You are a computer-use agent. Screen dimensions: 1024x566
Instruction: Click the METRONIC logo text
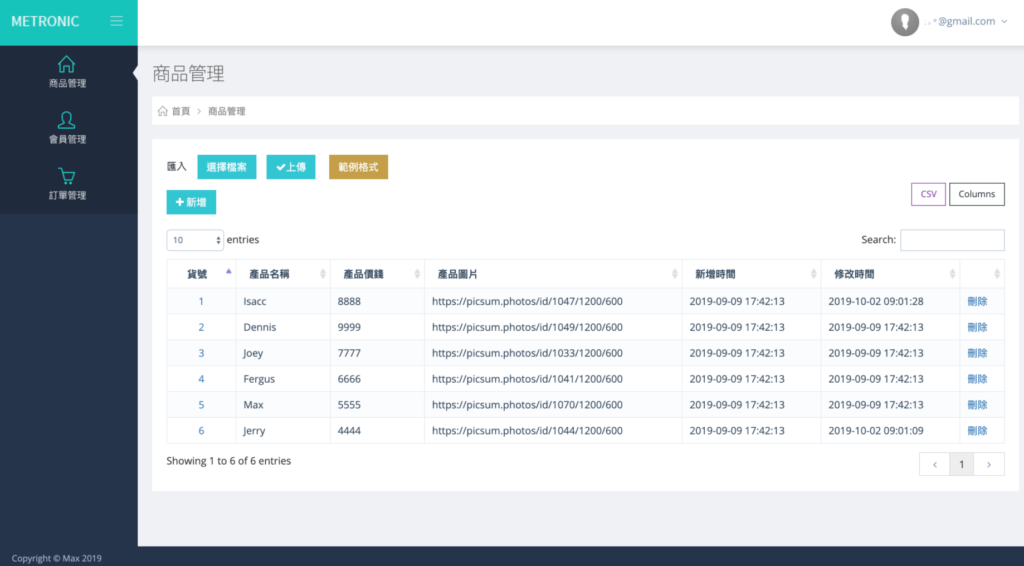(45, 22)
